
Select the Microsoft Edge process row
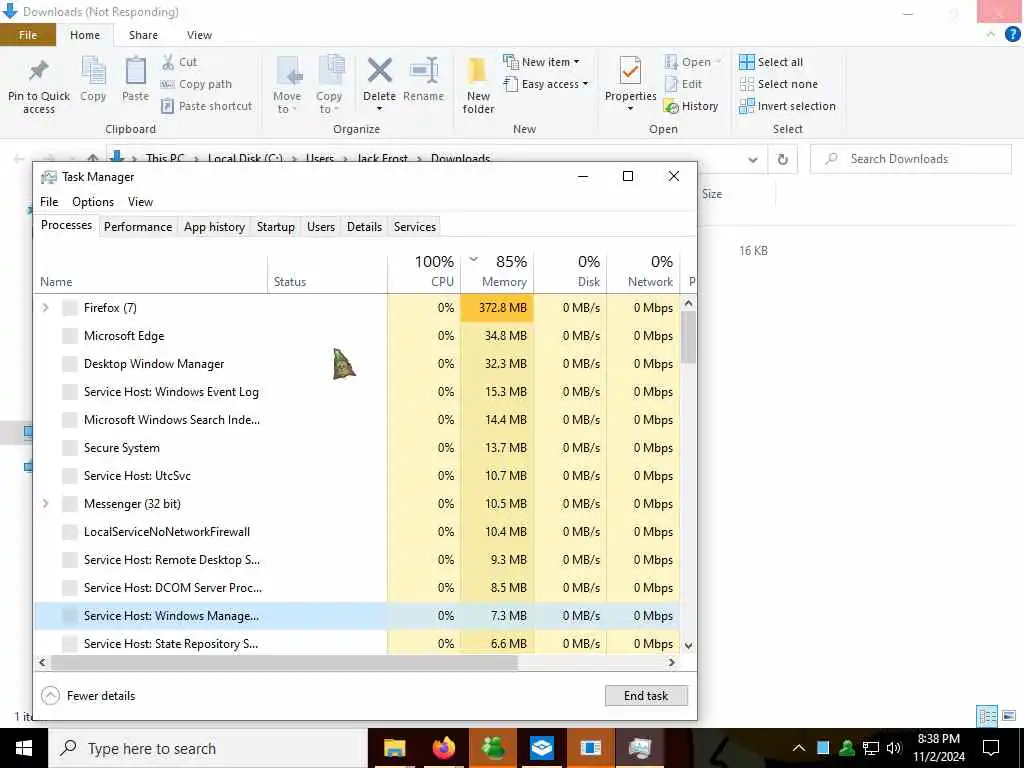click(357, 336)
